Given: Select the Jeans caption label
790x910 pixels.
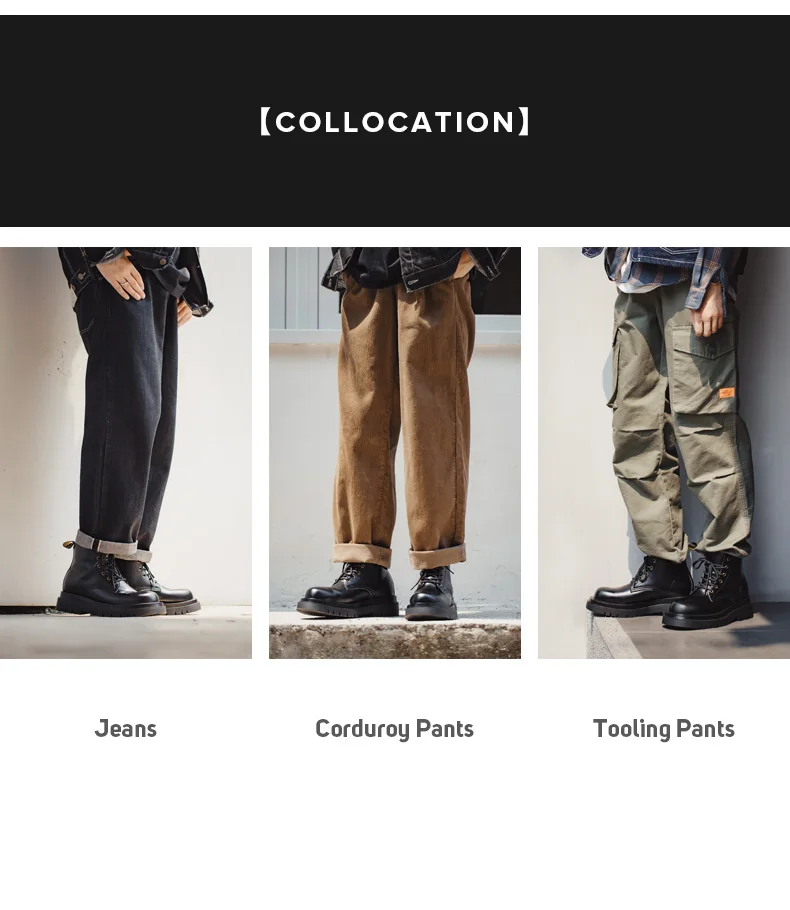Looking at the screenshot, I should point(125,729).
